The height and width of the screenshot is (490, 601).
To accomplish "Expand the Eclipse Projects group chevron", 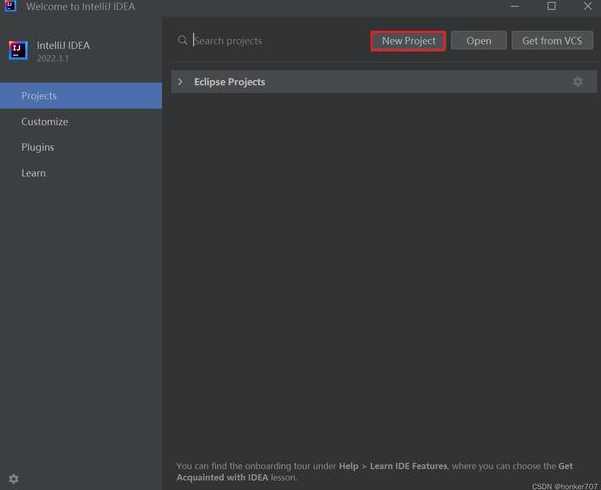I will tap(180, 82).
